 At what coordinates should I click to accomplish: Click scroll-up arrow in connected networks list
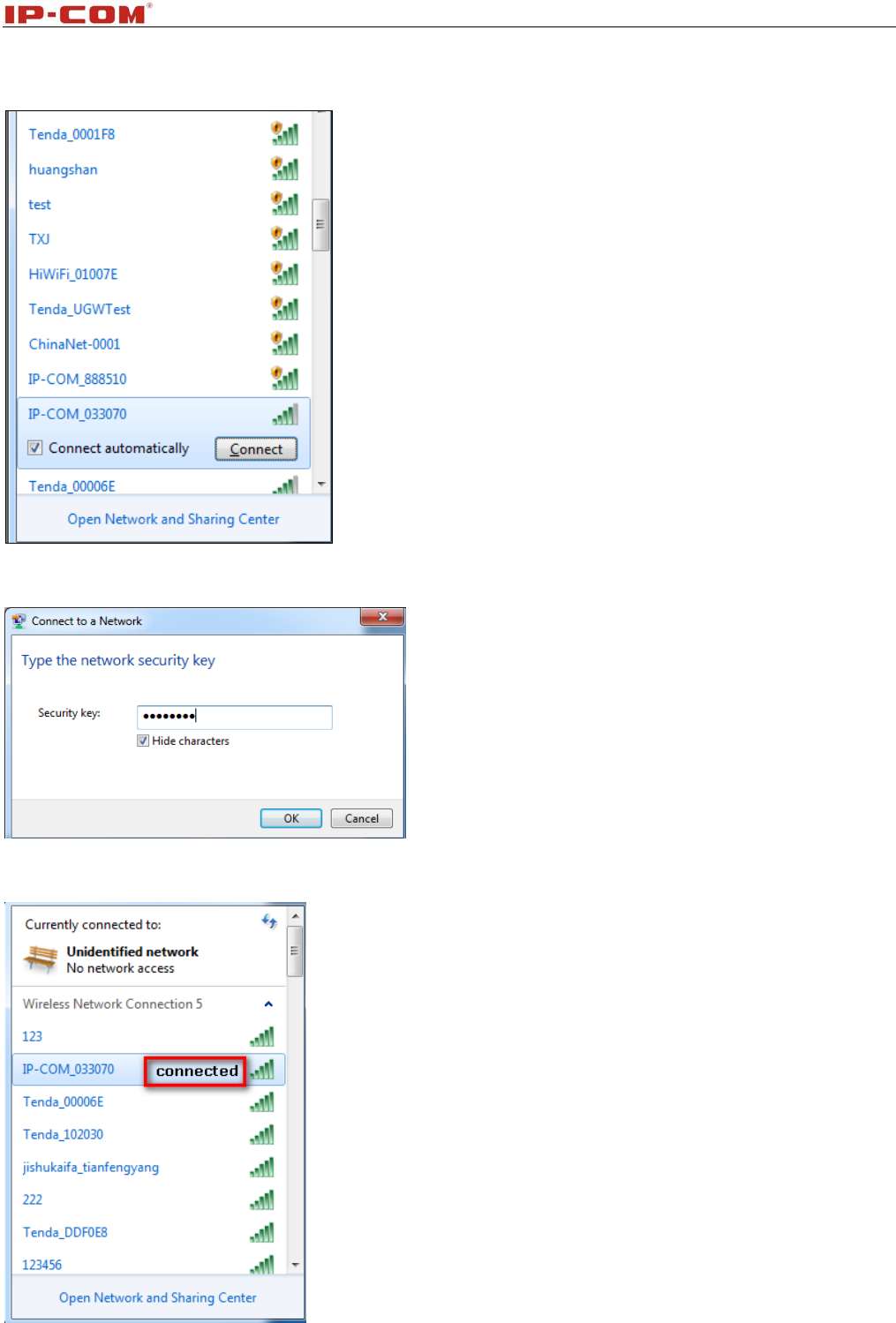click(296, 916)
